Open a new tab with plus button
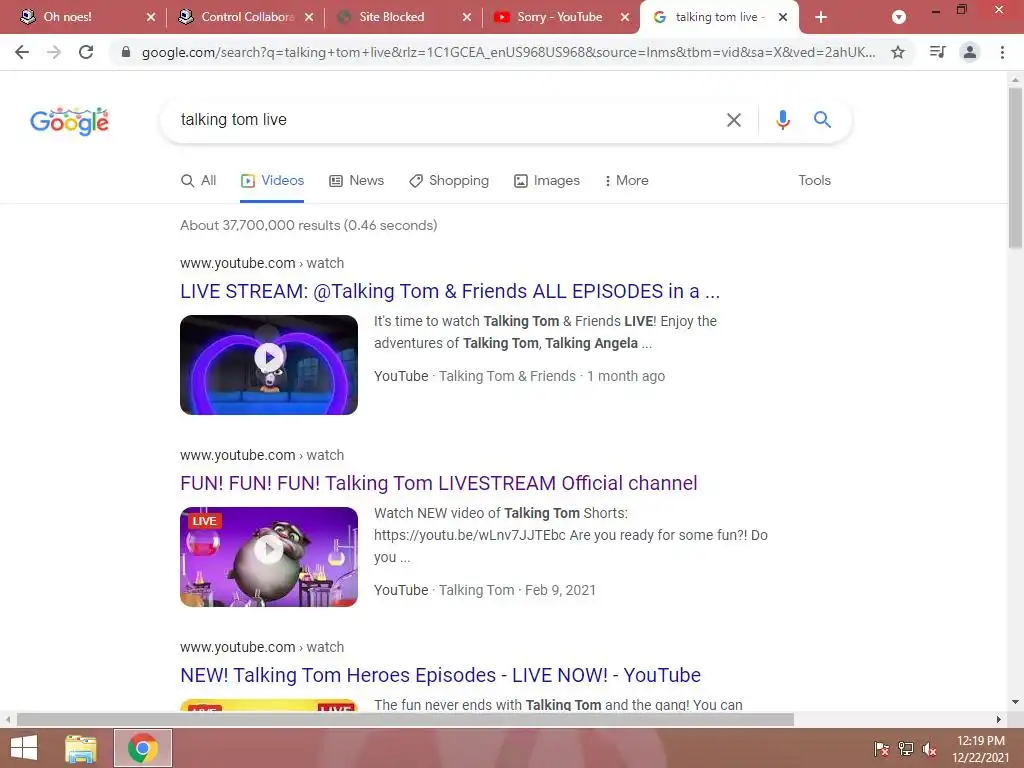Viewport: 1024px width, 768px height. [x=821, y=18]
